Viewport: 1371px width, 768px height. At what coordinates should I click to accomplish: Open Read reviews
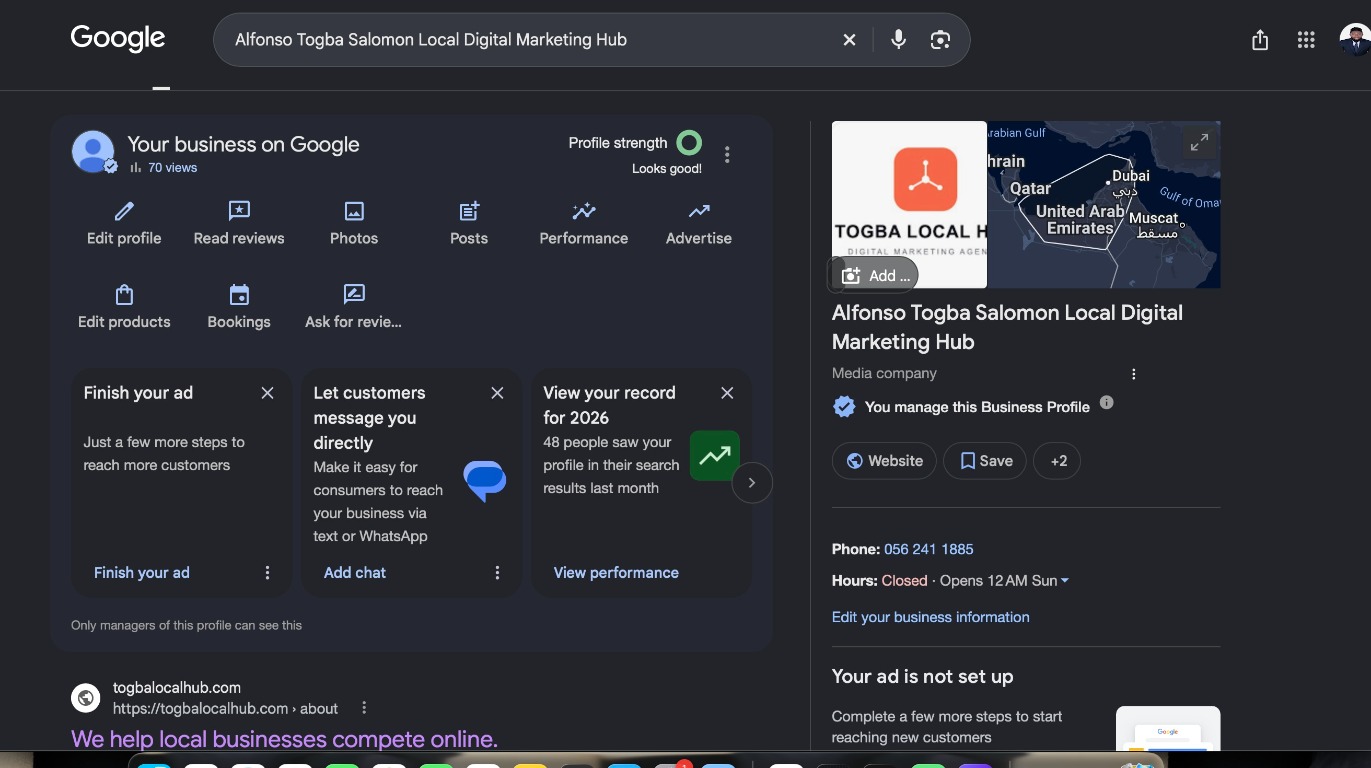tap(239, 224)
